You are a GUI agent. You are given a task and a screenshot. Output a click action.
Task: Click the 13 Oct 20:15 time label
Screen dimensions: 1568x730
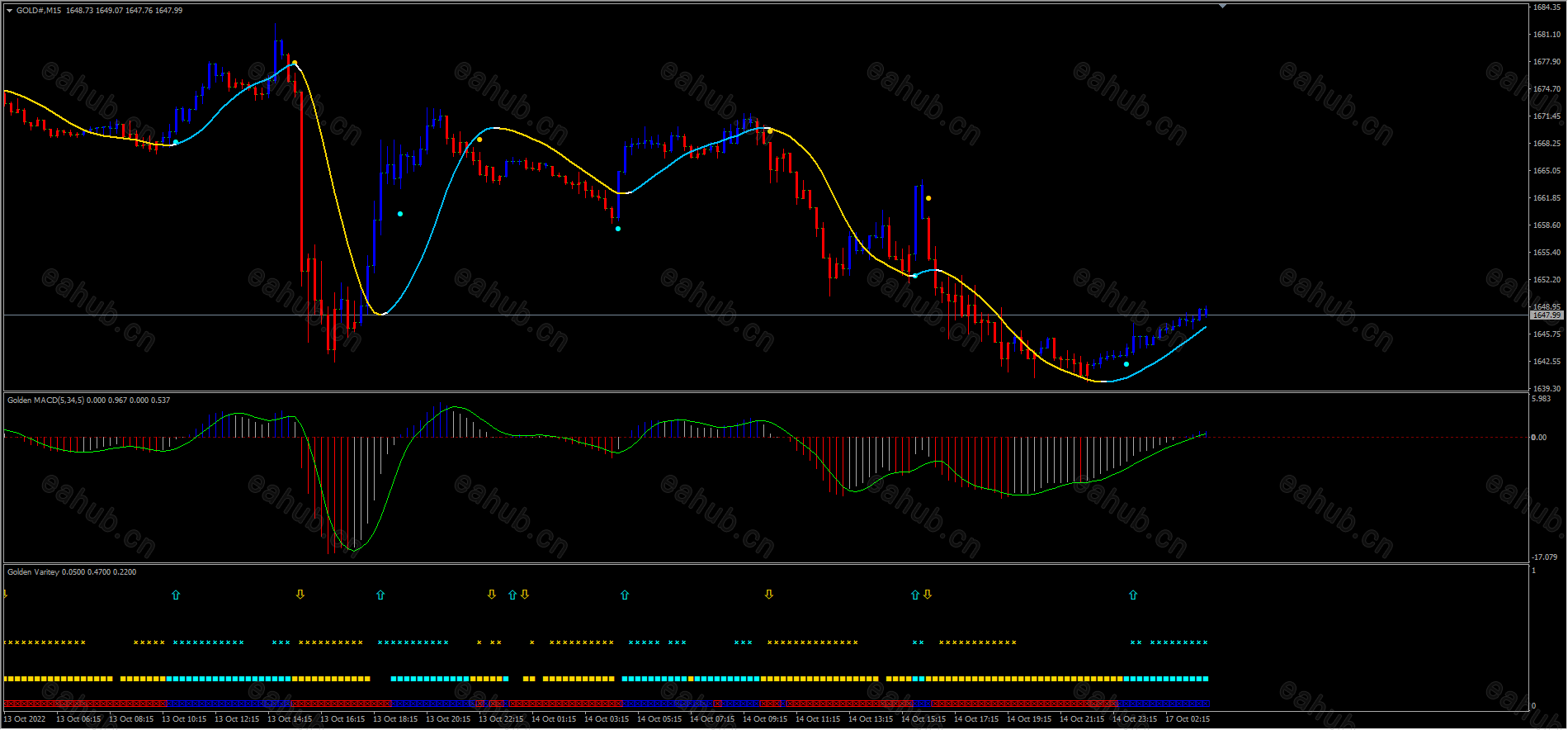pos(448,719)
